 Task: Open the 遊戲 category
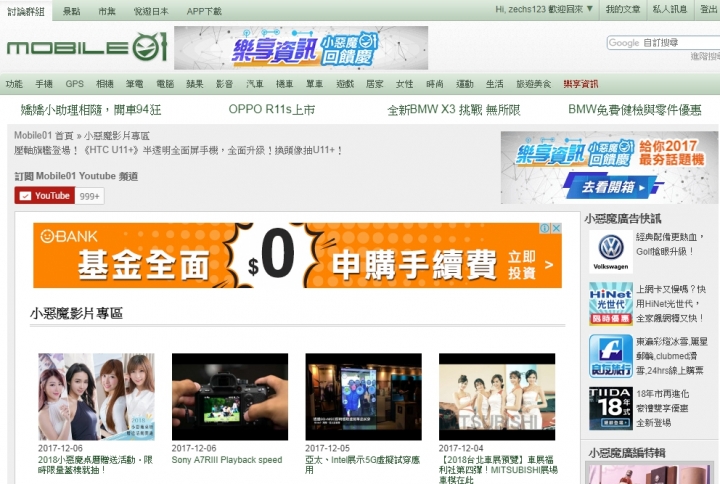click(345, 84)
